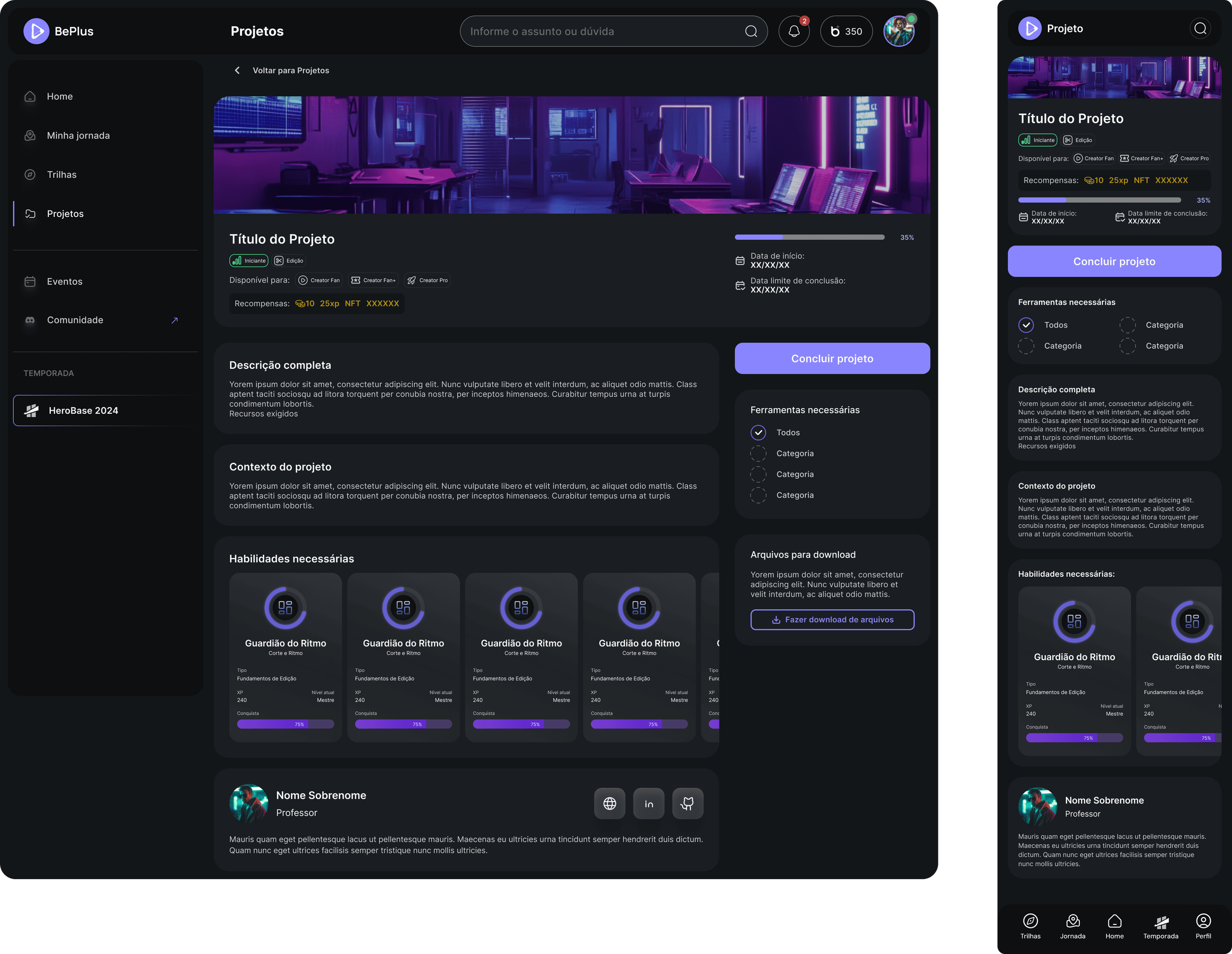Click the search field Informe o assunto ou dúvida
The height and width of the screenshot is (954, 1232).
click(x=613, y=32)
